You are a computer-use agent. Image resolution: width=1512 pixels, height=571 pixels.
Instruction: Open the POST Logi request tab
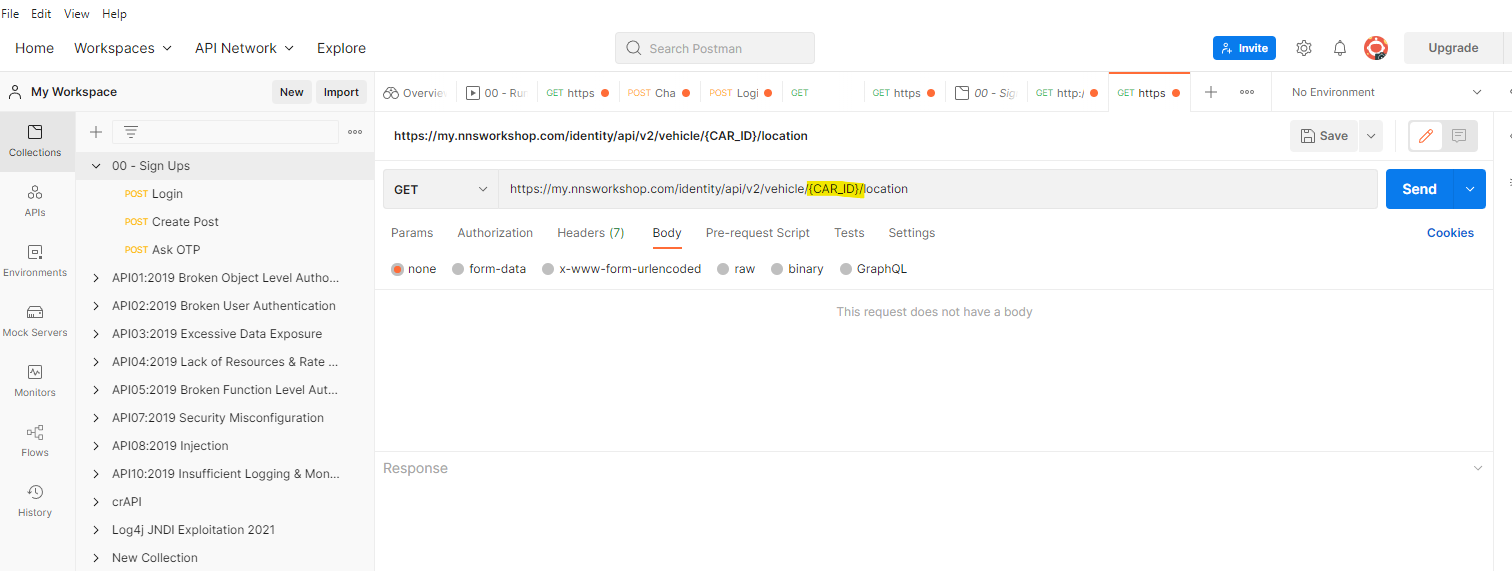pyautogui.click(x=741, y=93)
